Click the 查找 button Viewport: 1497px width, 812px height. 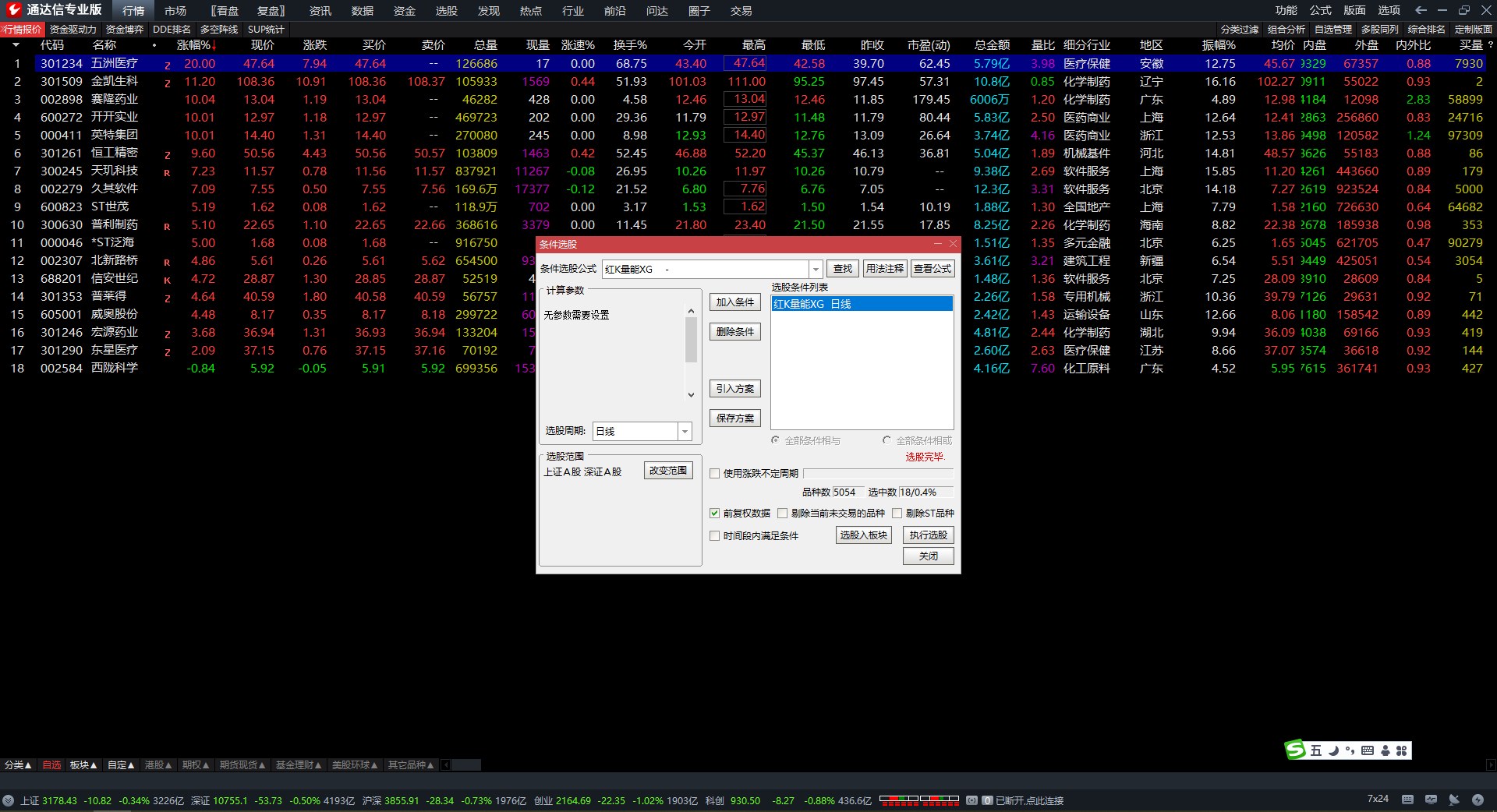pos(843,269)
